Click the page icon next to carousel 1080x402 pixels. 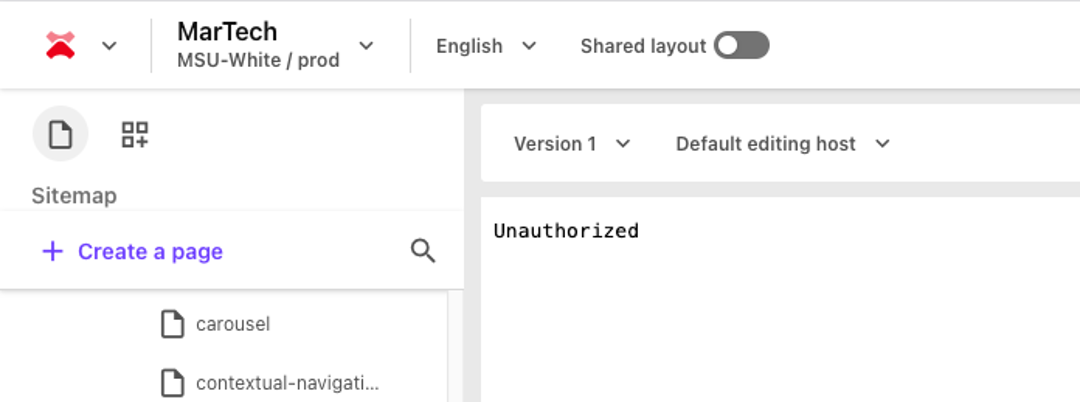(x=173, y=324)
